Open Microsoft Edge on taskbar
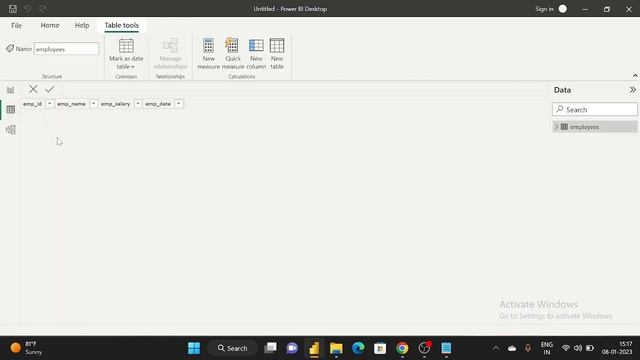This screenshot has height=360, width=640. (358, 348)
